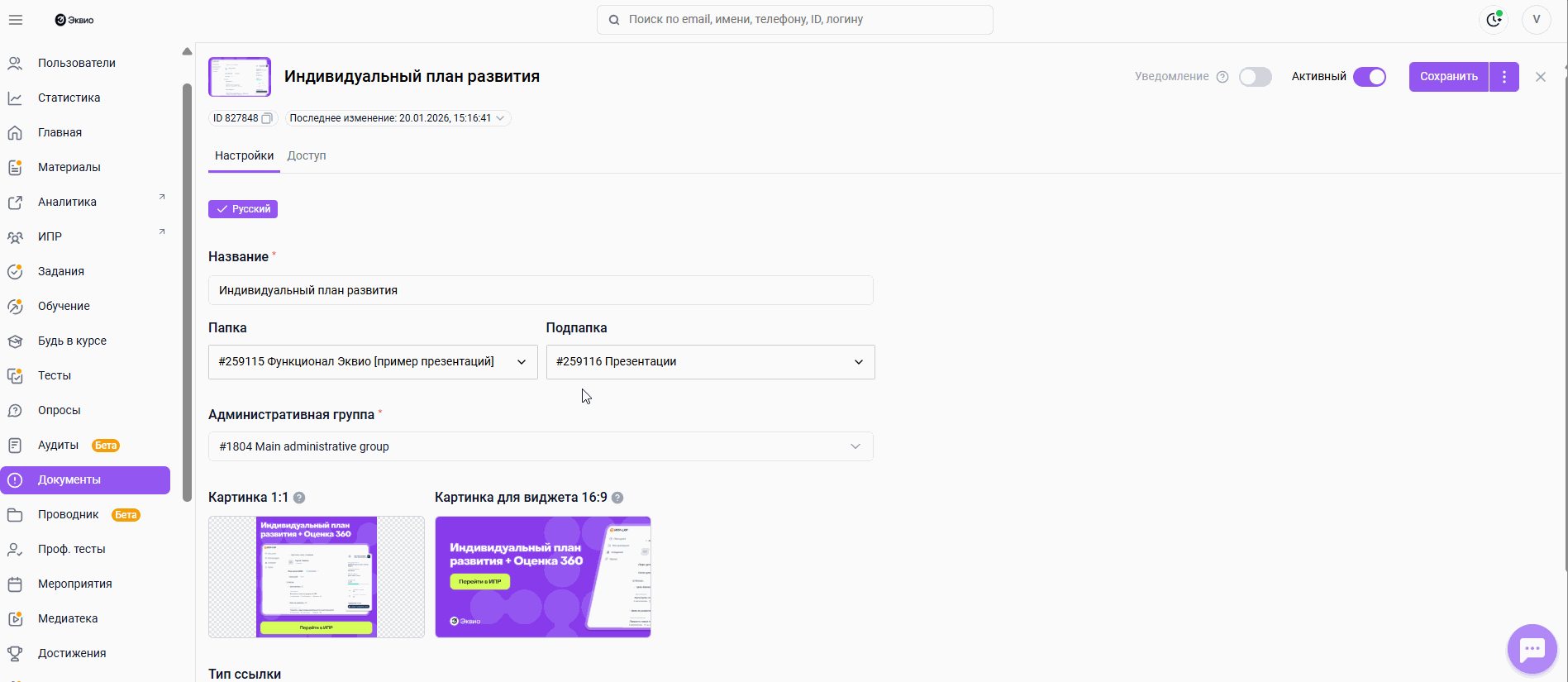The image size is (1568, 682).
Task: Turn off the Активный toggle
Action: tap(1370, 77)
